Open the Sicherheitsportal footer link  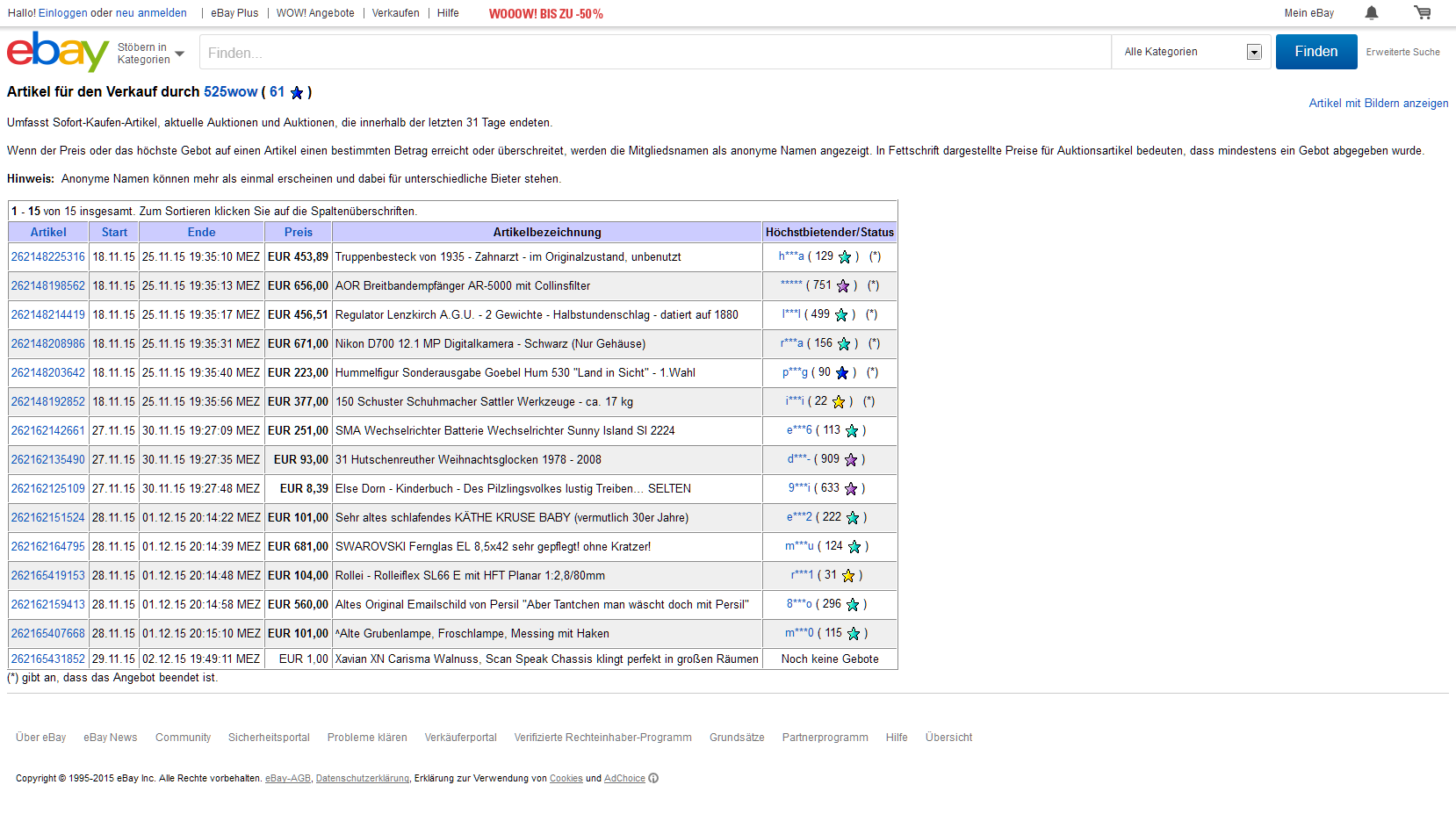click(x=269, y=738)
